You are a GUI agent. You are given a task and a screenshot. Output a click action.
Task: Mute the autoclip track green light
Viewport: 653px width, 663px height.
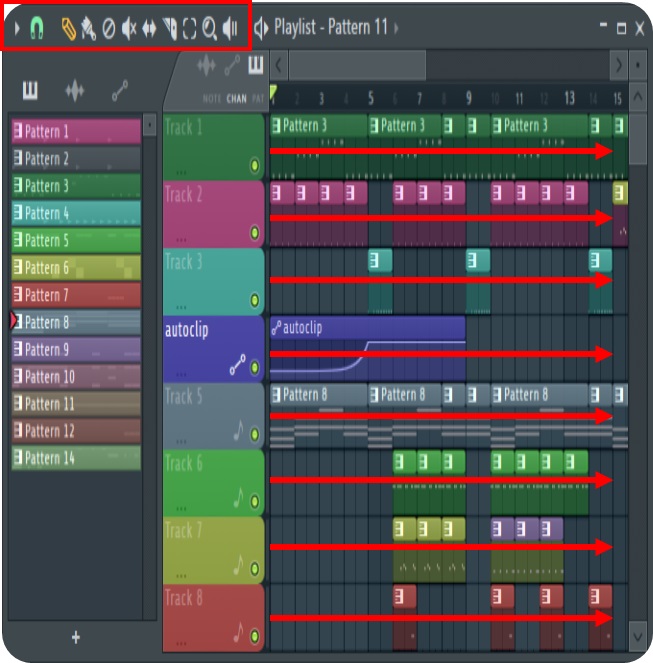pyautogui.click(x=255, y=367)
